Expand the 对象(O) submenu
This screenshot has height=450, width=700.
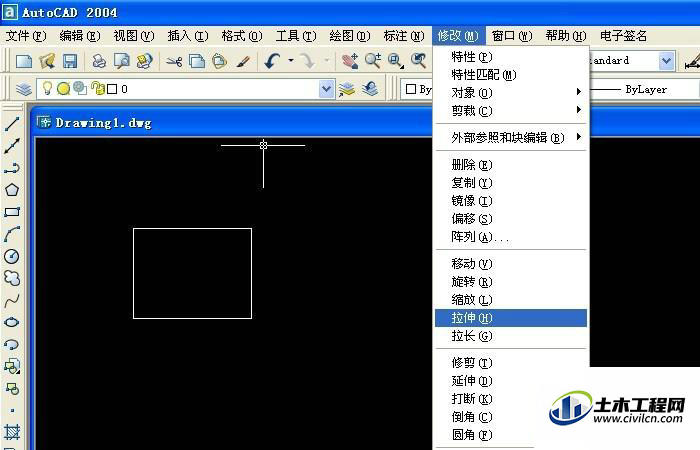[x=511, y=93]
